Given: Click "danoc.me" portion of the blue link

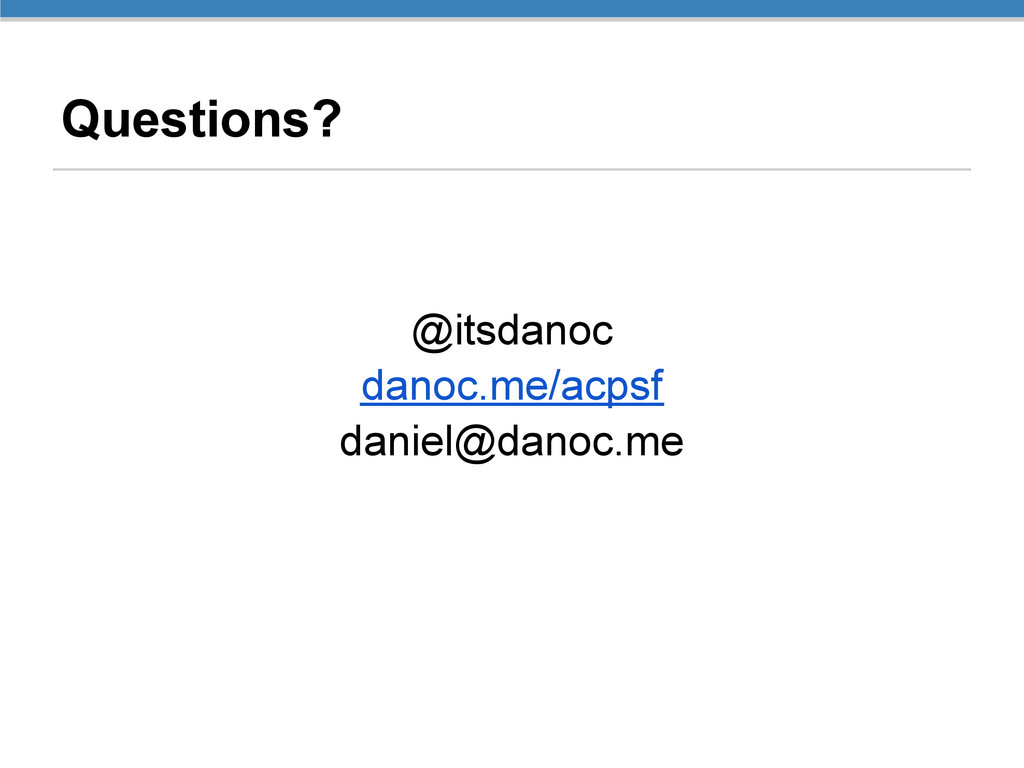Looking at the screenshot, I should coord(455,386).
